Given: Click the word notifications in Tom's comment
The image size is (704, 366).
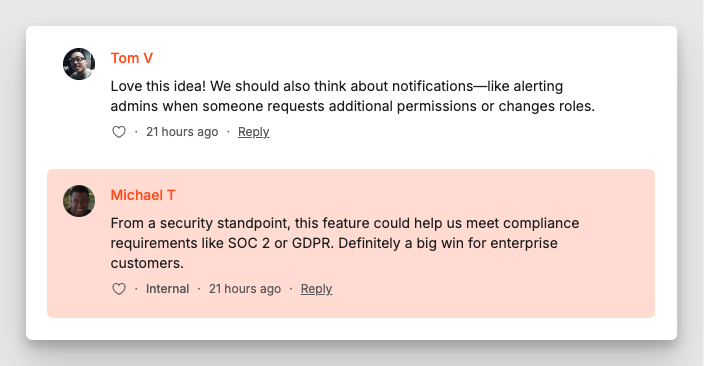Looking at the screenshot, I should (x=432, y=86).
